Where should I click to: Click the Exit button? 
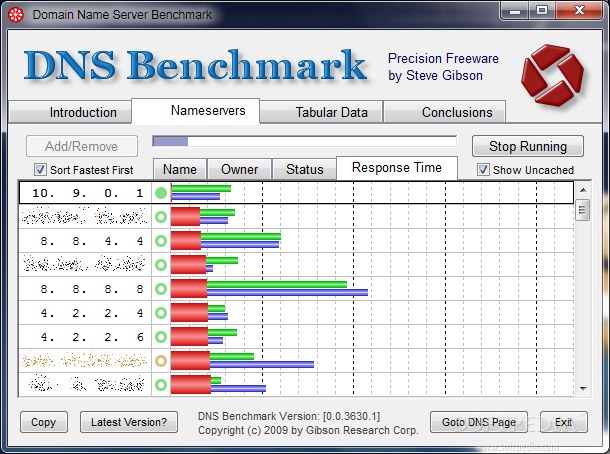[563, 422]
